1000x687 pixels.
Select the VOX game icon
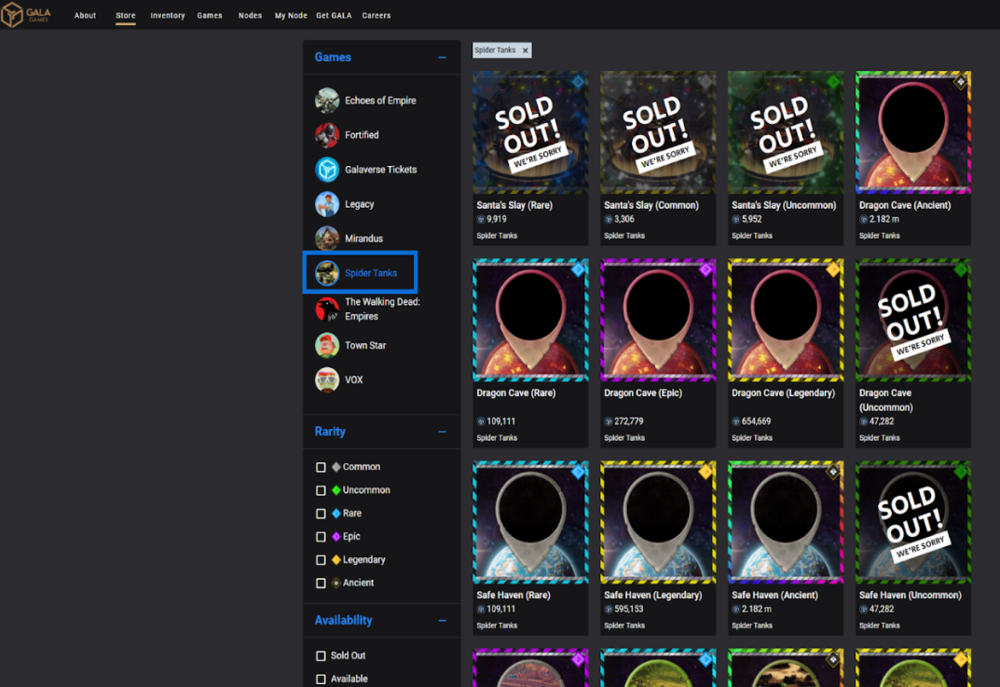tap(327, 380)
